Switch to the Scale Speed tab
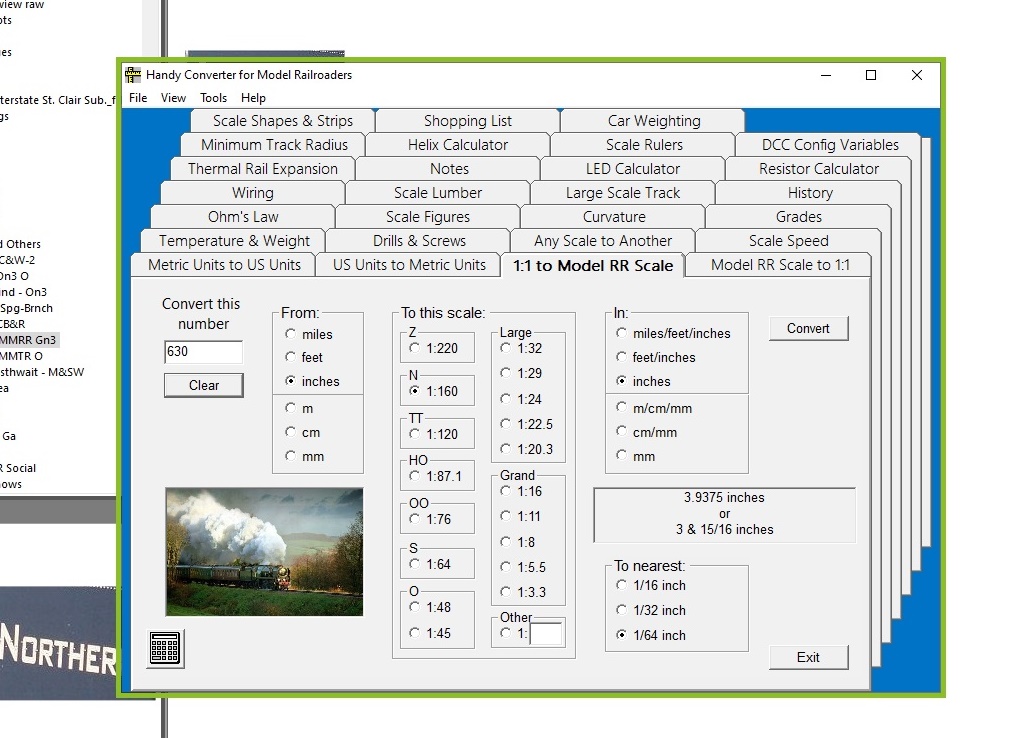The image size is (1030, 738). (x=788, y=241)
